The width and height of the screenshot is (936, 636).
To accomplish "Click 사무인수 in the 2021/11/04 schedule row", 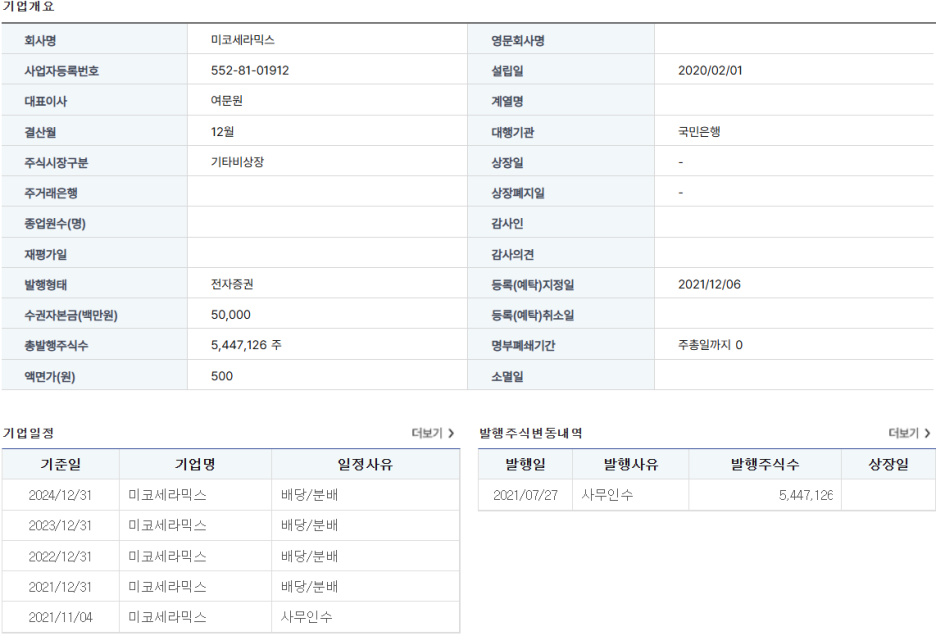I will pyautogui.click(x=306, y=617).
